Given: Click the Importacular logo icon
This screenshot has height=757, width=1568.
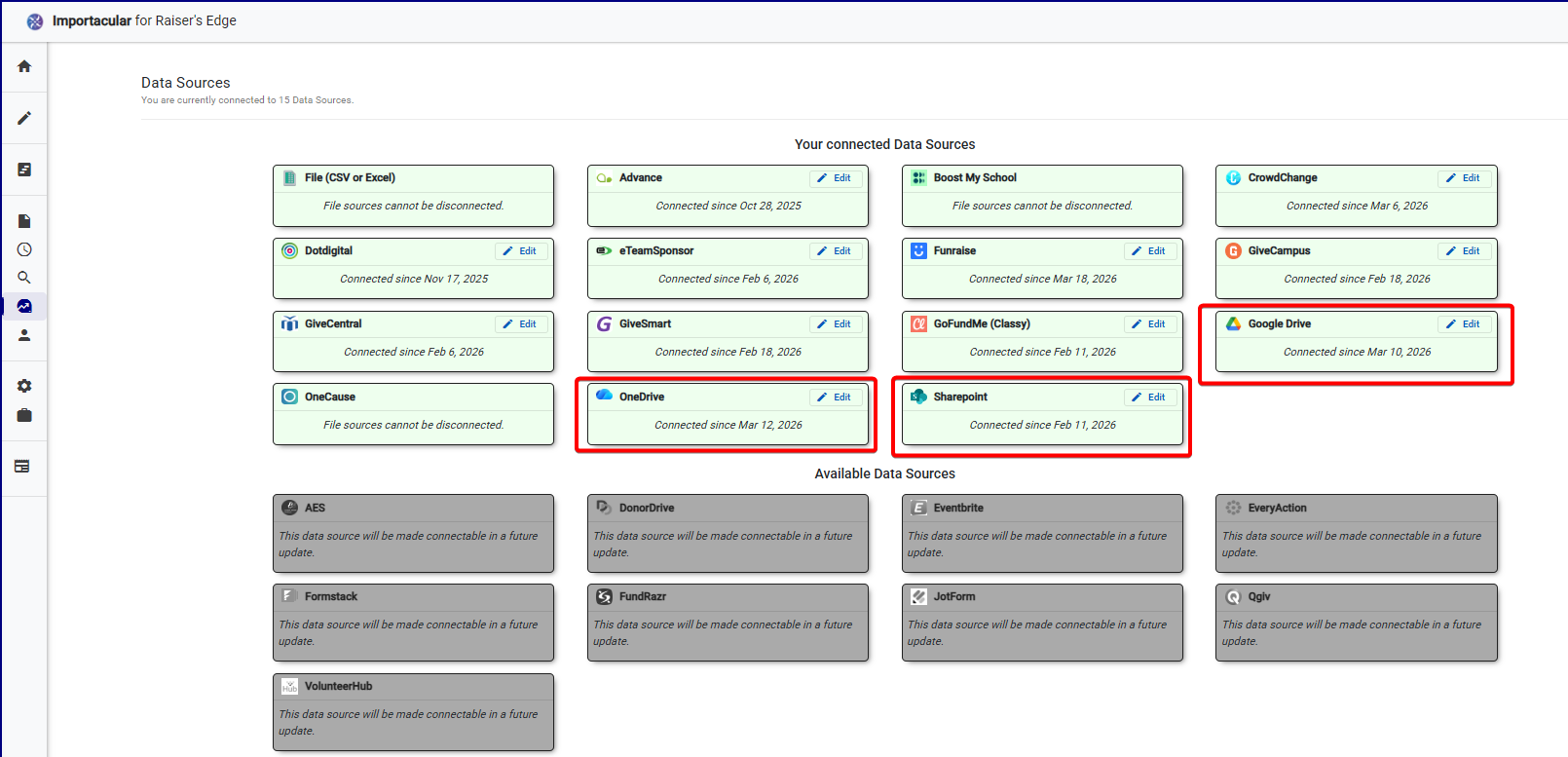Looking at the screenshot, I should coord(35,21).
